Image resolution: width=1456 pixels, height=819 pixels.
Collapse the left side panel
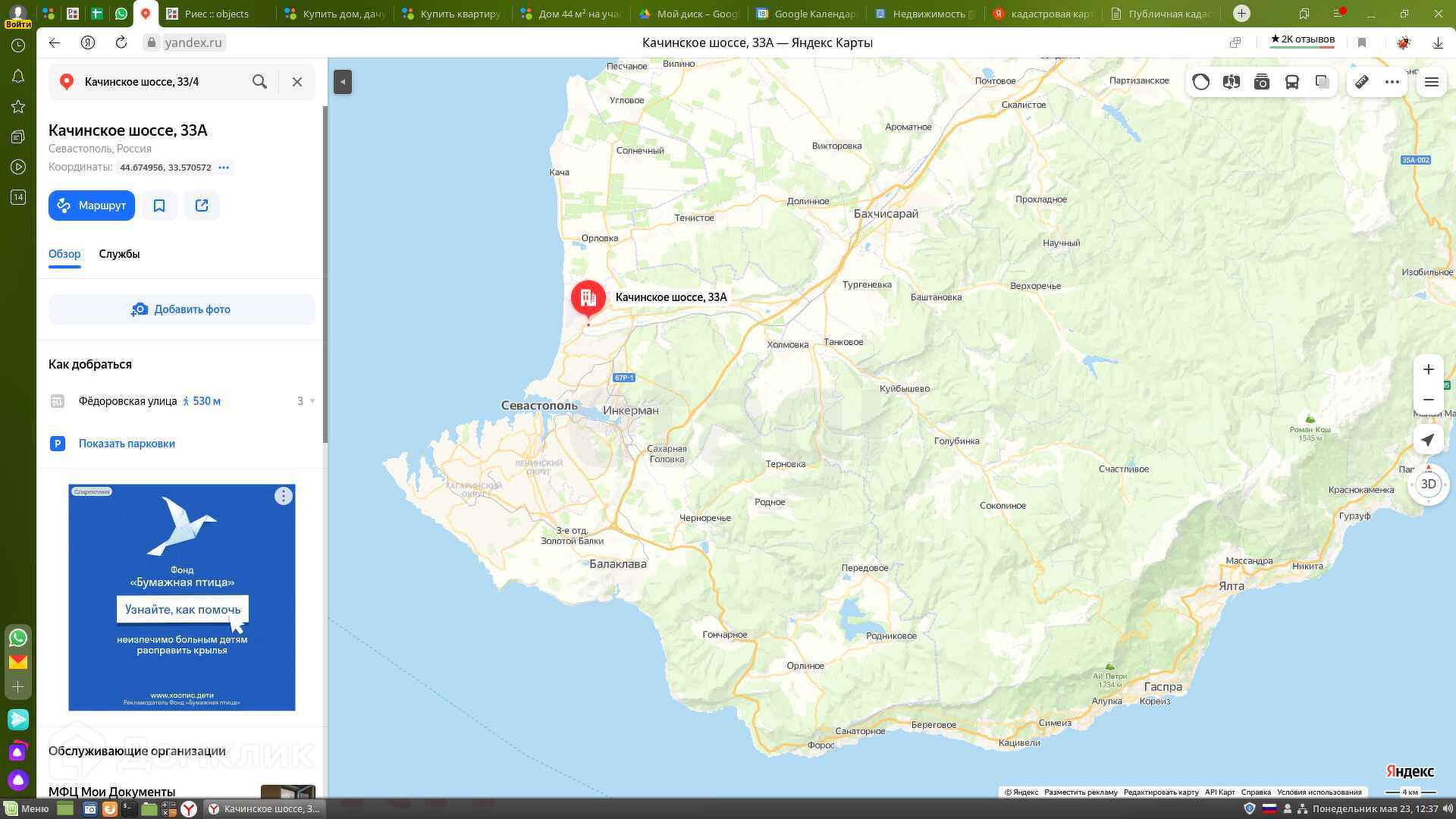(343, 82)
